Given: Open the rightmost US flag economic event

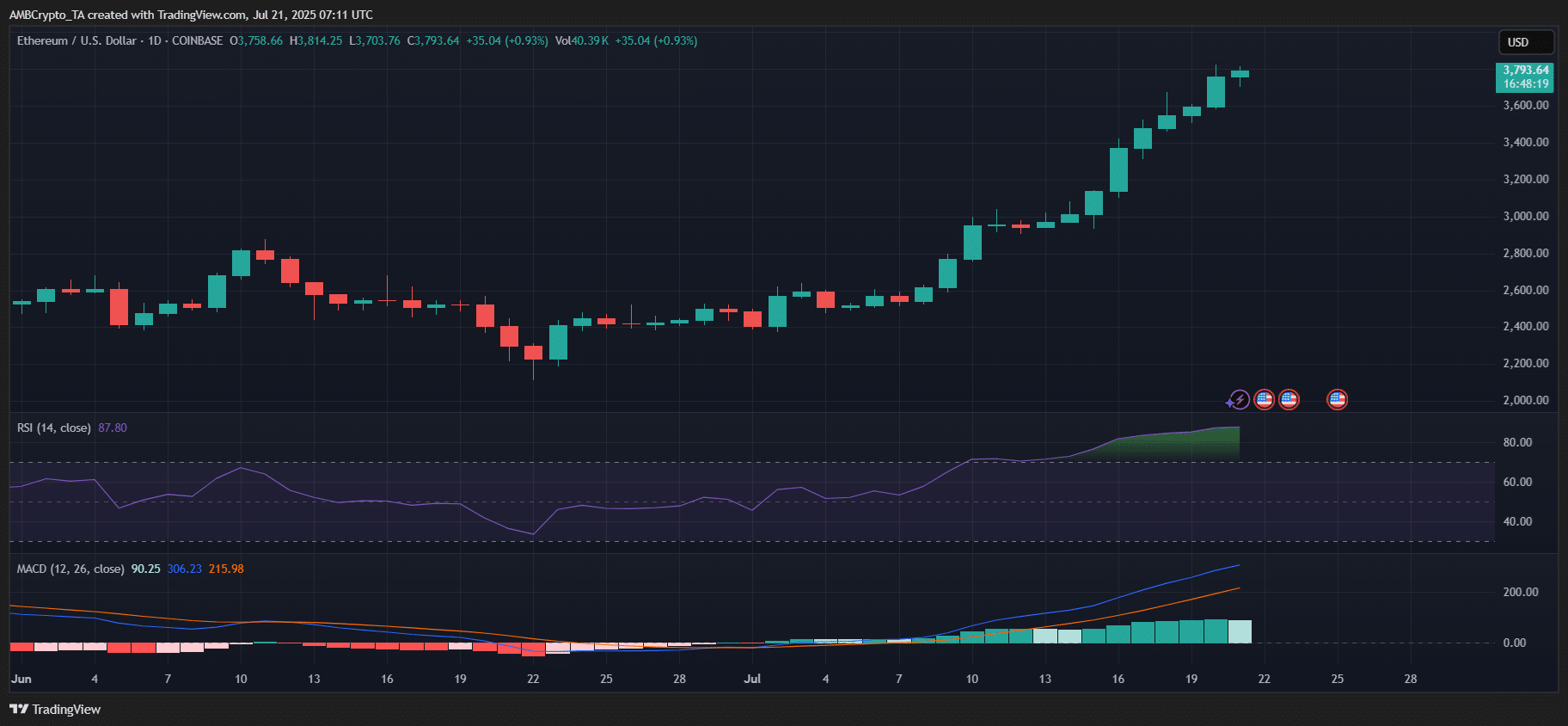Looking at the screenshot, I should click(x=1337, y=399).
